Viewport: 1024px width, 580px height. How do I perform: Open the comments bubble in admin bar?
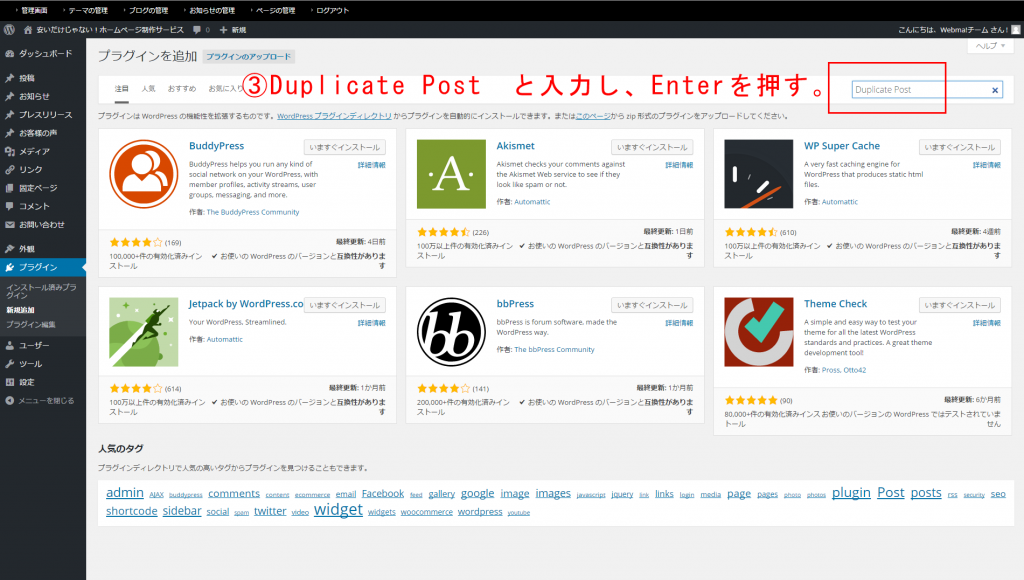(x=197, y=29)
